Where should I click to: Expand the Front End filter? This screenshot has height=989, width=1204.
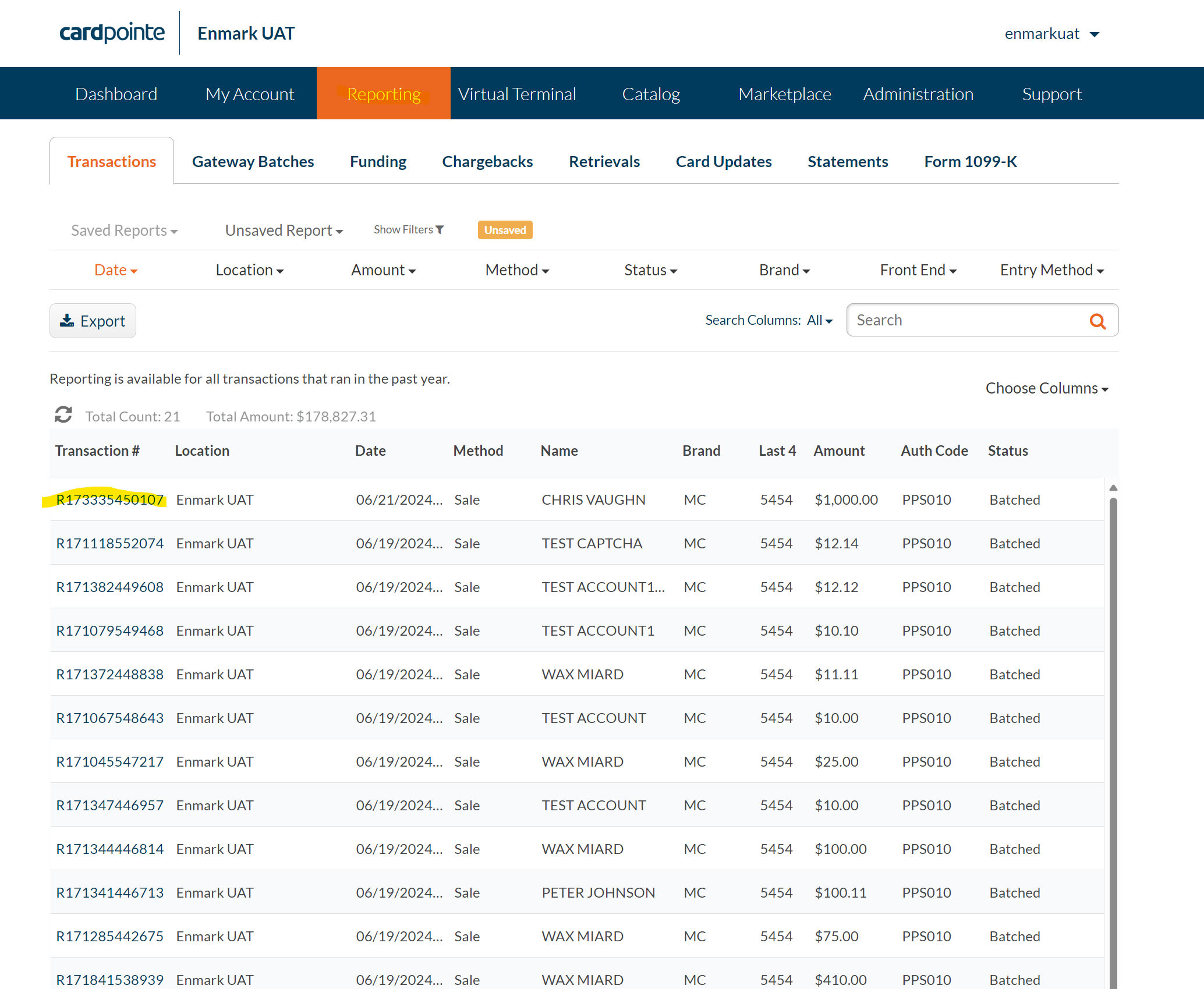point(918,270)
